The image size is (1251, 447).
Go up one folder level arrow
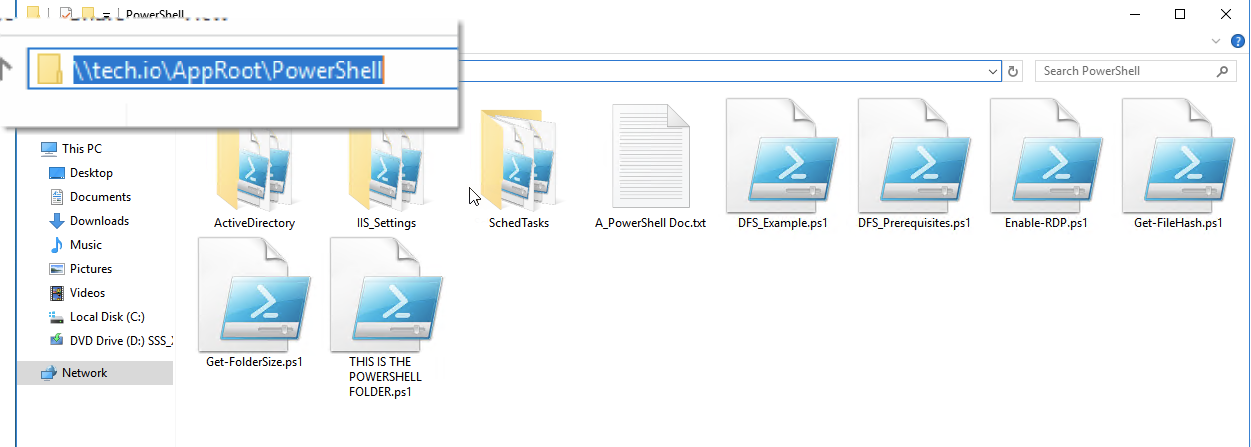pos(6,68)
